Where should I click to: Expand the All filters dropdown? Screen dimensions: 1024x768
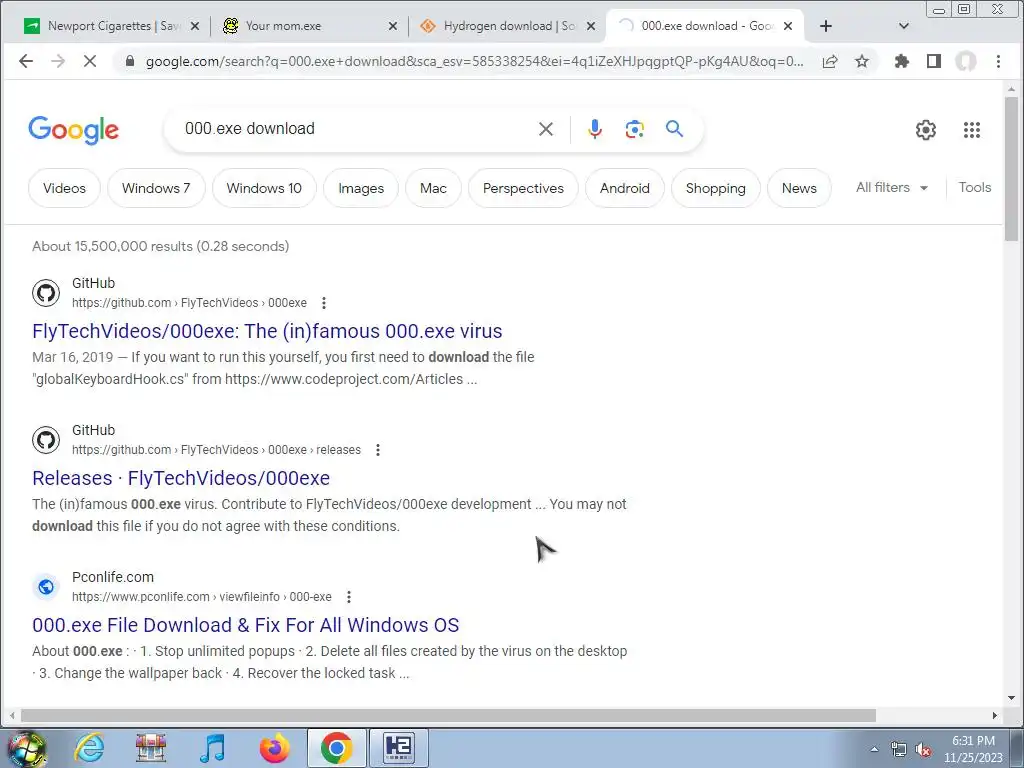coord(891,187)
